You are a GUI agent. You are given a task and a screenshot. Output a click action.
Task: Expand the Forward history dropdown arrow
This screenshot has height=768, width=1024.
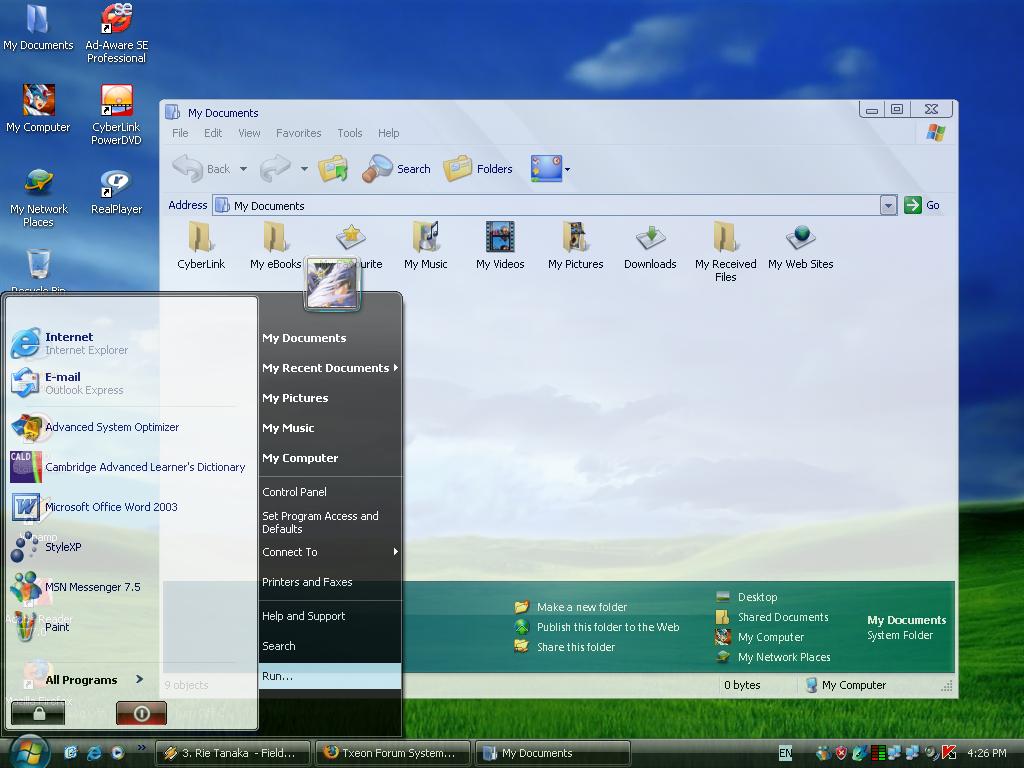304,168
